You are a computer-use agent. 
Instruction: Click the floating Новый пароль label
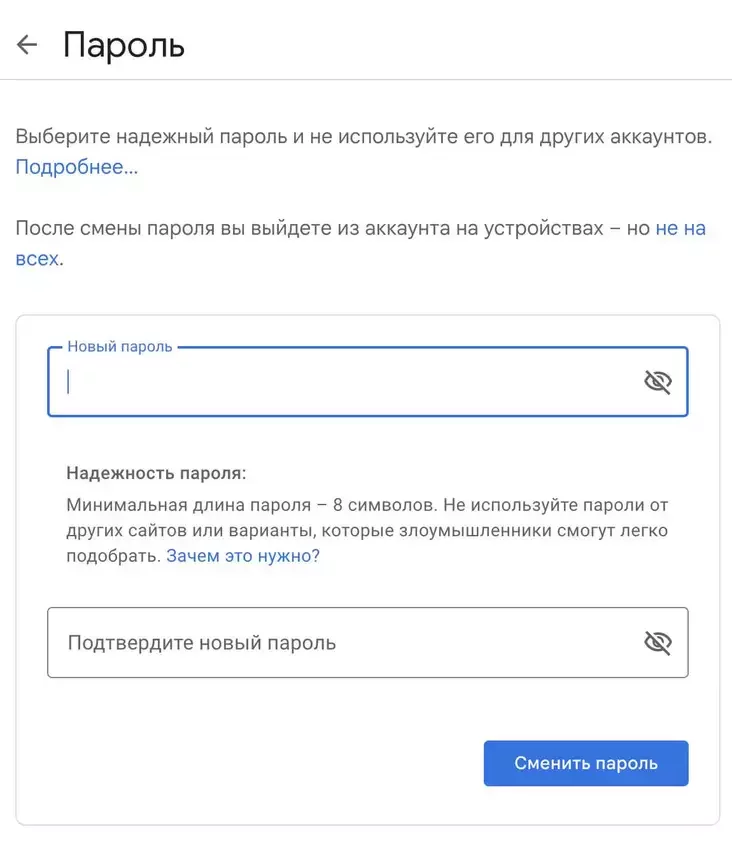pos(120,346)
